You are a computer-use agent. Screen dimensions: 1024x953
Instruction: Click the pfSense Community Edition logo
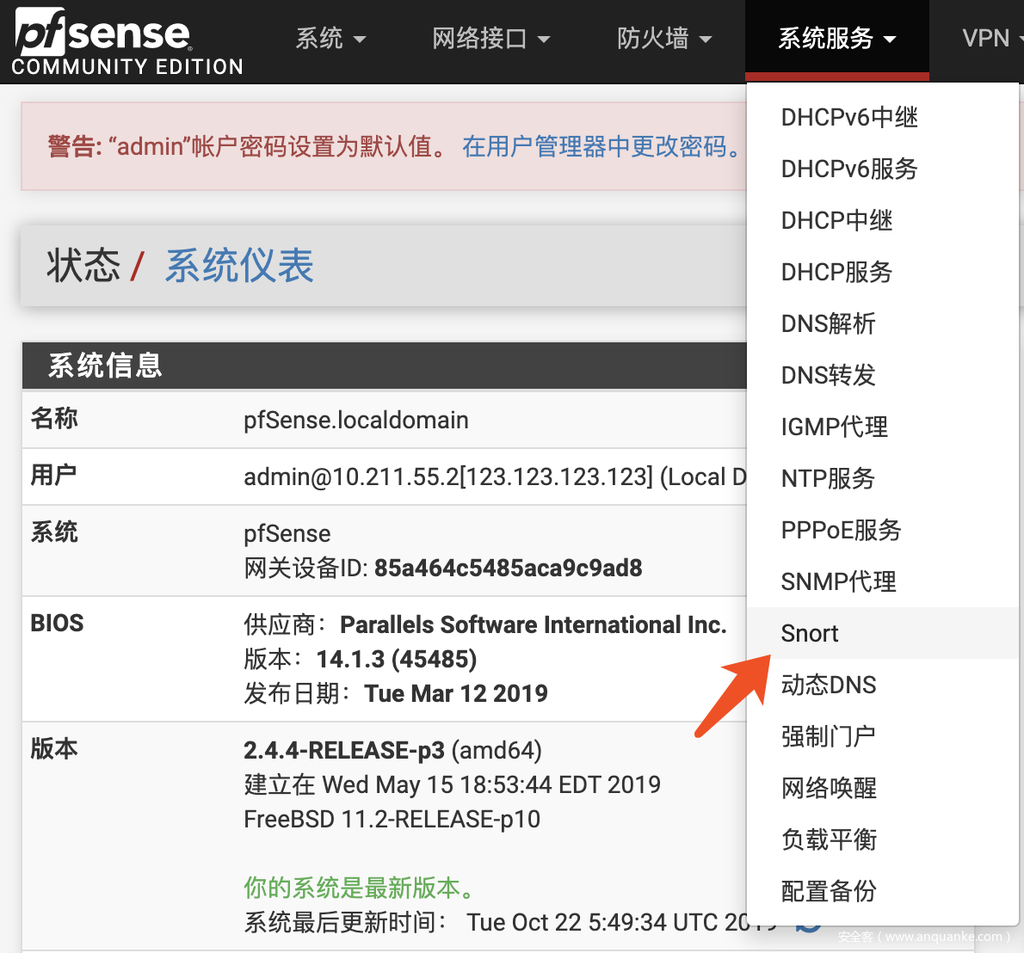point(127,43)
